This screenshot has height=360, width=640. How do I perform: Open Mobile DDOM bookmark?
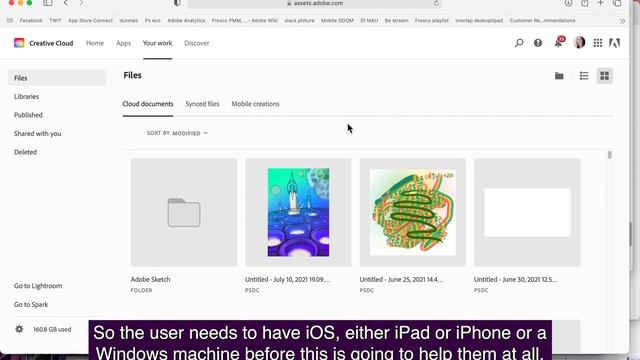click(337, 20)
